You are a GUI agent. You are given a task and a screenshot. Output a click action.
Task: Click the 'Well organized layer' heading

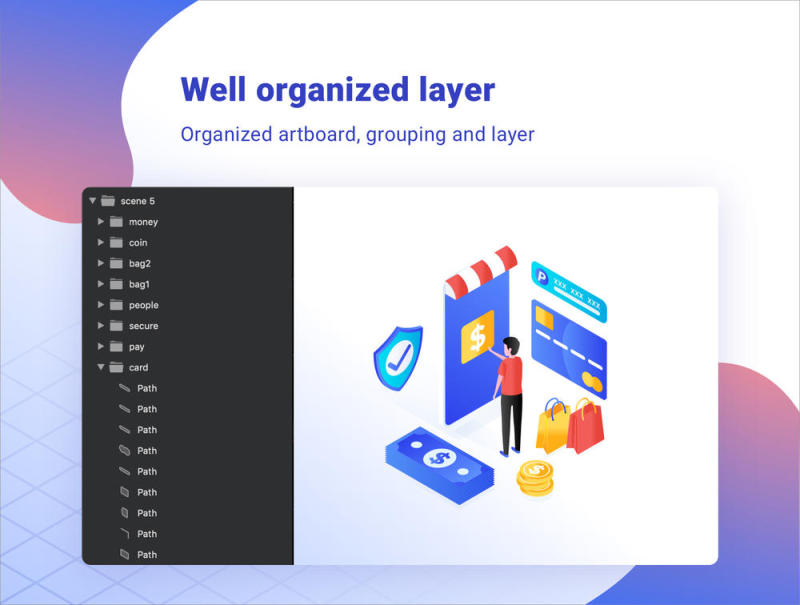point(337,90)
